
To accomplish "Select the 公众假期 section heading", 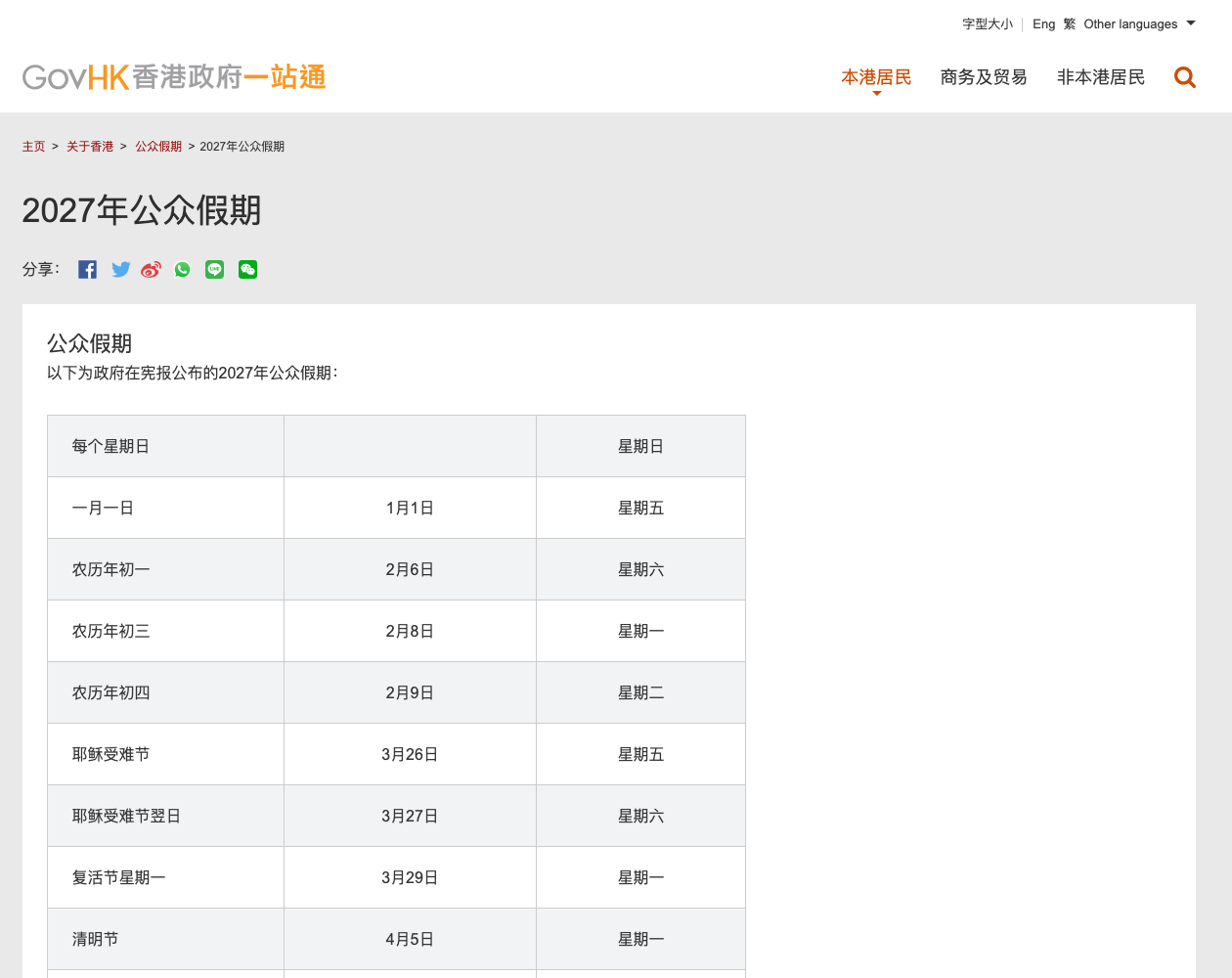I will [x=89, y=343].
